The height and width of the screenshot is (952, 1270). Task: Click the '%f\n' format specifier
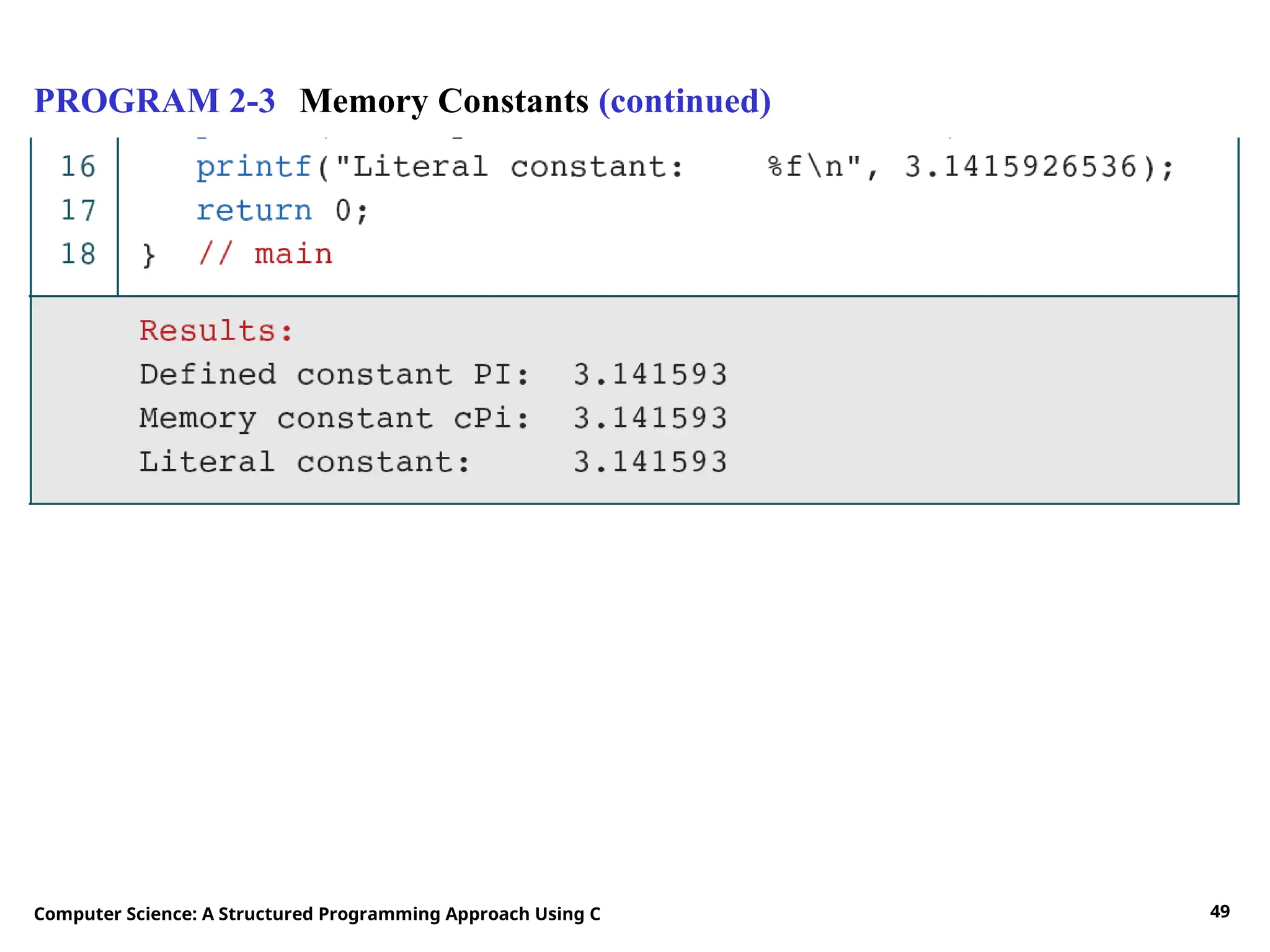point(805,167)
